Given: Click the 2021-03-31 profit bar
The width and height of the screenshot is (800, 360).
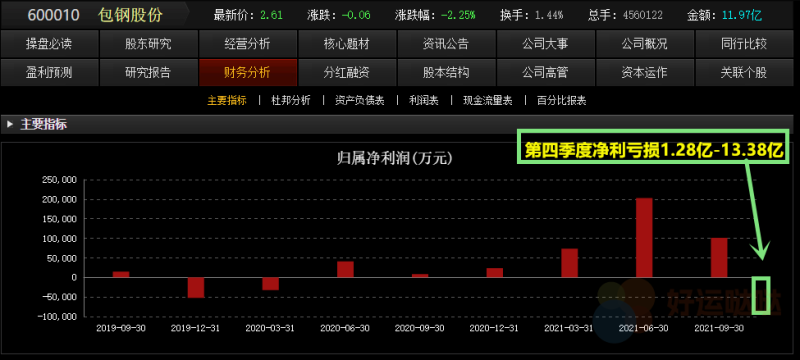Looking at the screenshot, I should pos(569,263).
